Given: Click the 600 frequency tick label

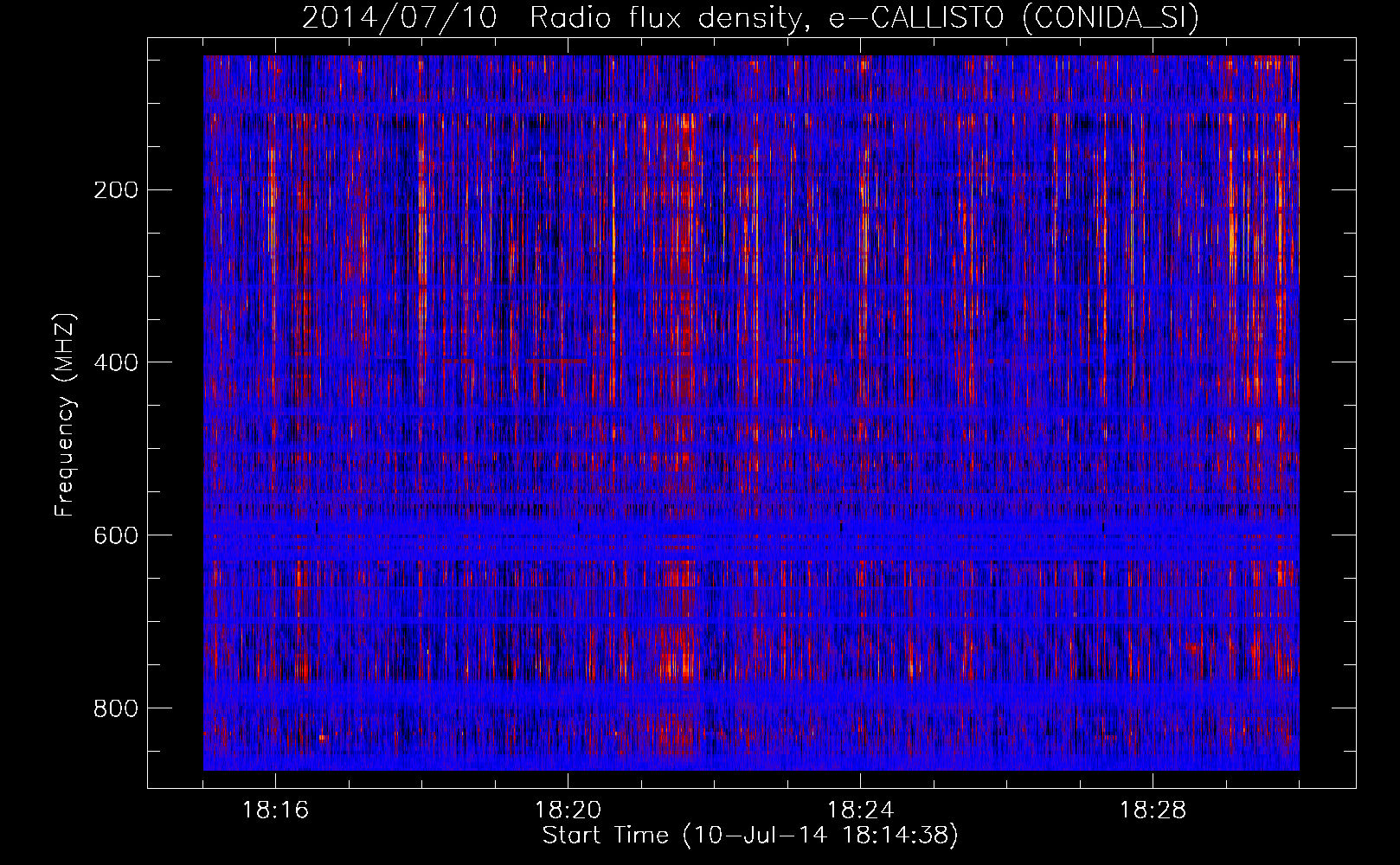Looking at the screenshot, I should 115,535.
